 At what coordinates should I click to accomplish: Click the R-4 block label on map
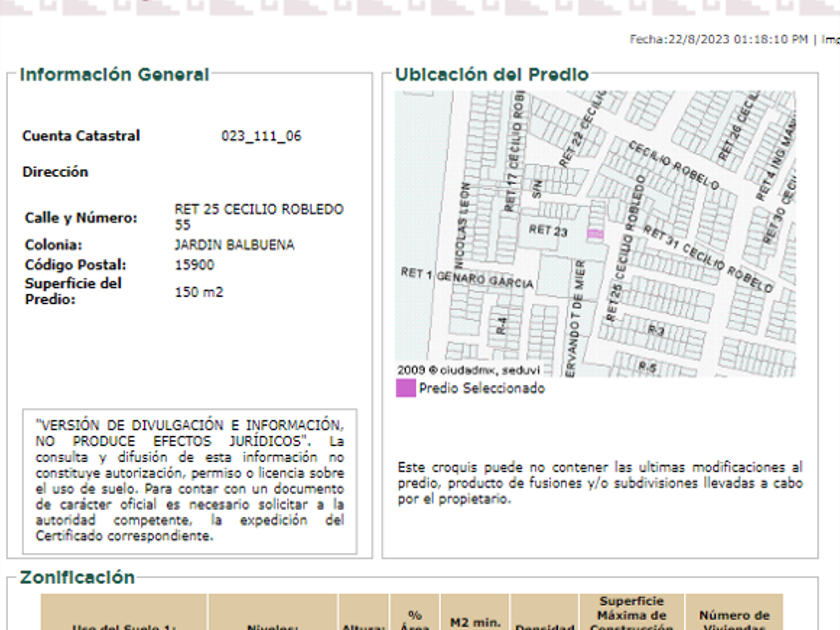(x=503, y=323)
